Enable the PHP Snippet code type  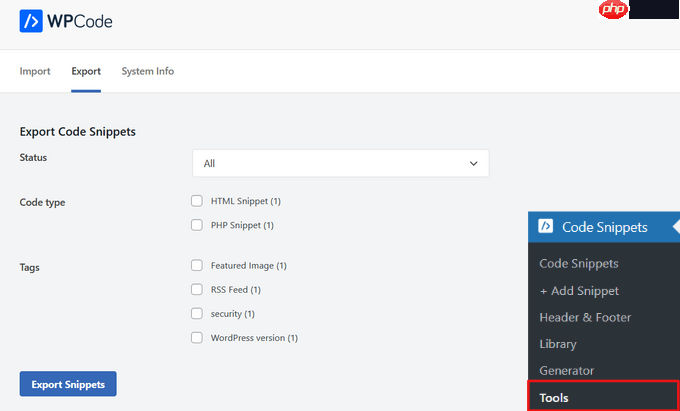(x=197, y=225)
